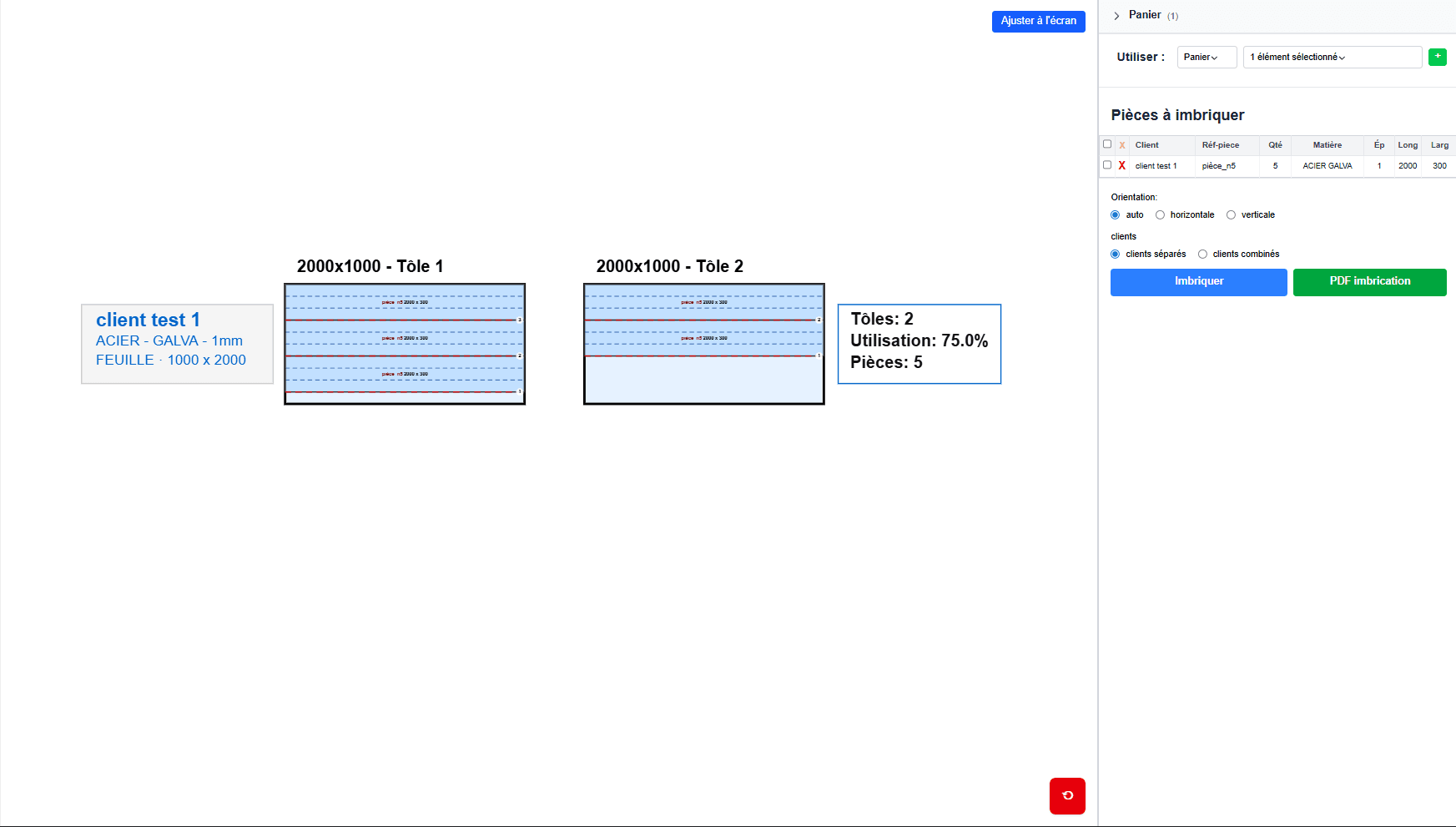Select the Tôle 1 sheet layout
The image size is (1456, 827).
405,344
